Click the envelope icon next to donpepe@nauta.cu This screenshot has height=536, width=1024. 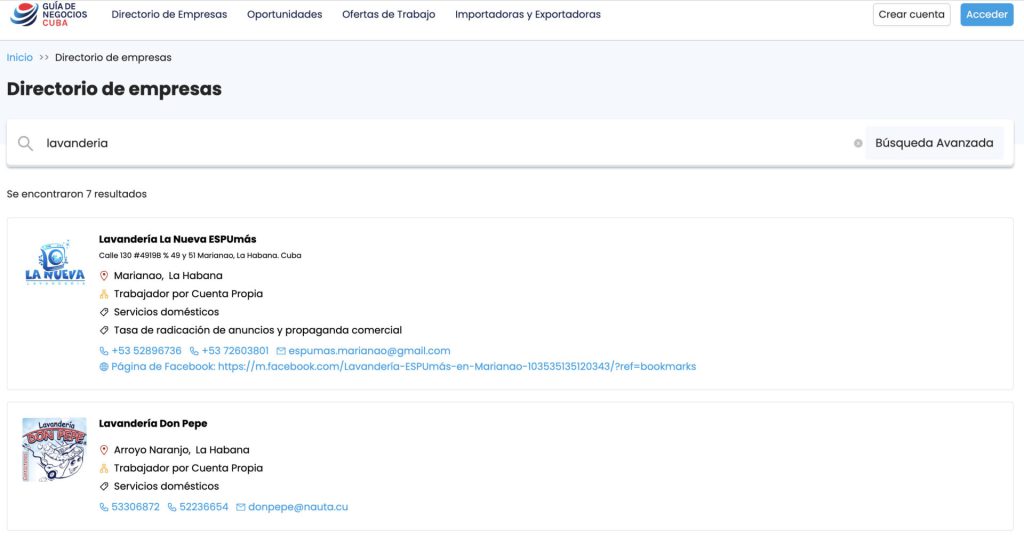coord(240,507)
